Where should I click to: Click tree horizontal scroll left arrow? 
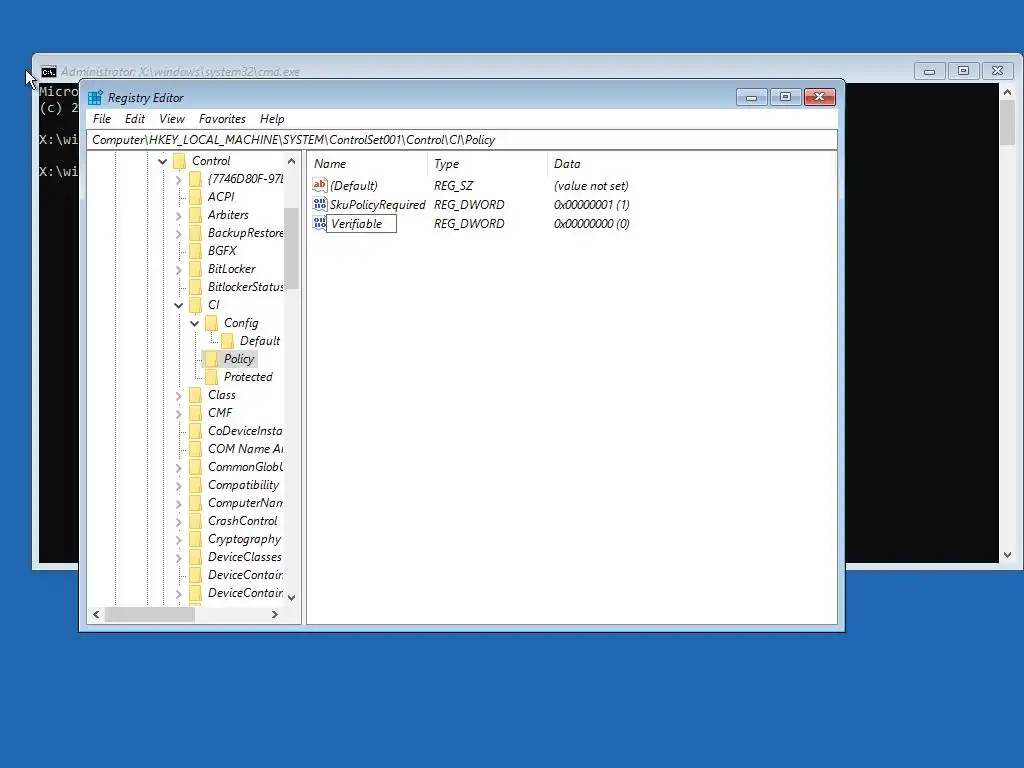point(97,615)
